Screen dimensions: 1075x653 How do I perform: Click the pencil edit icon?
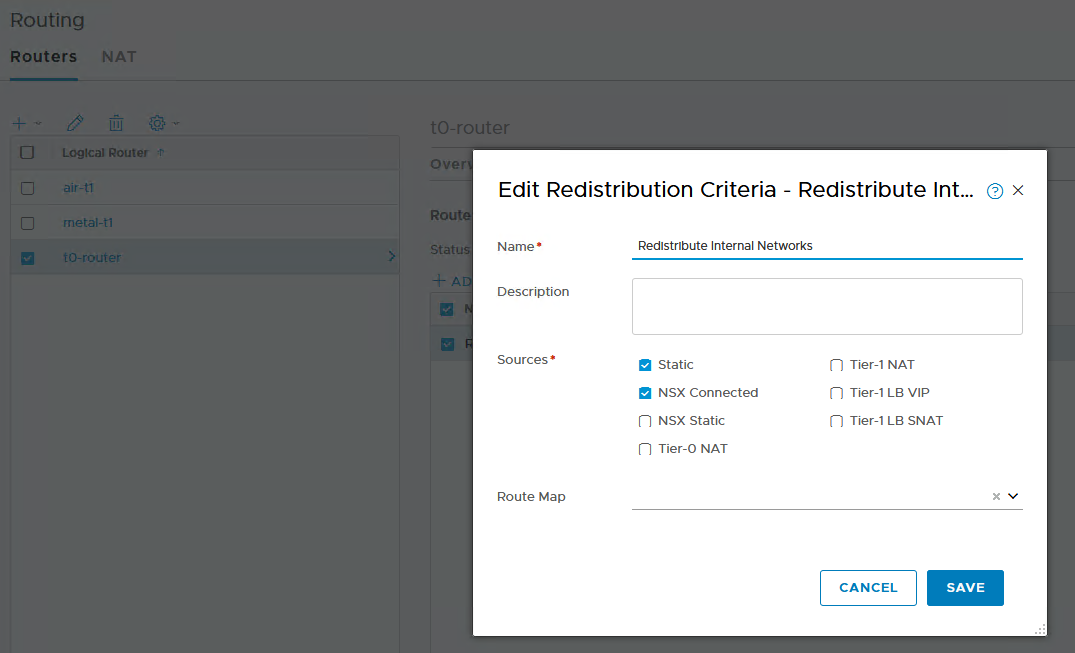click(75, 123)
